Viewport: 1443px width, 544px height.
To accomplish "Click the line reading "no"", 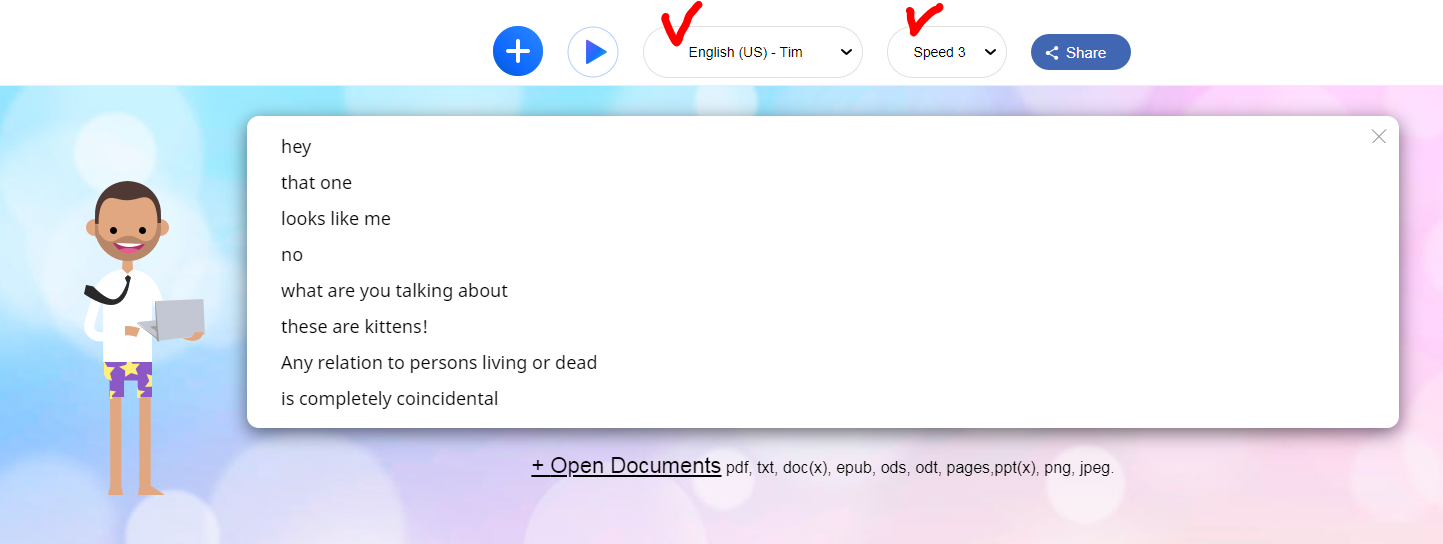I will click(292, 255).
